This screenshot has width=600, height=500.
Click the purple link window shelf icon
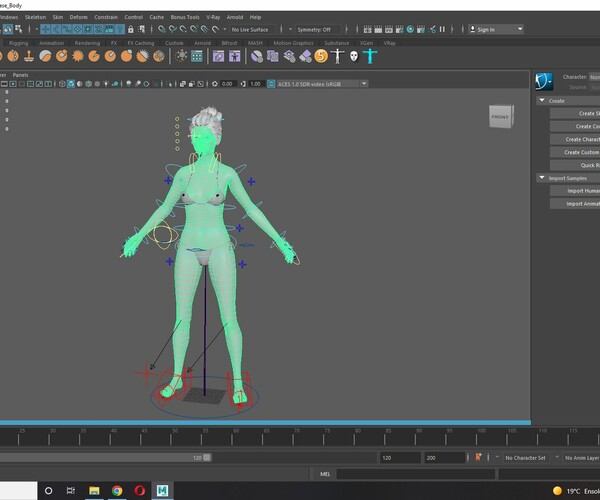pyautogui.click(x=218, y=56)
